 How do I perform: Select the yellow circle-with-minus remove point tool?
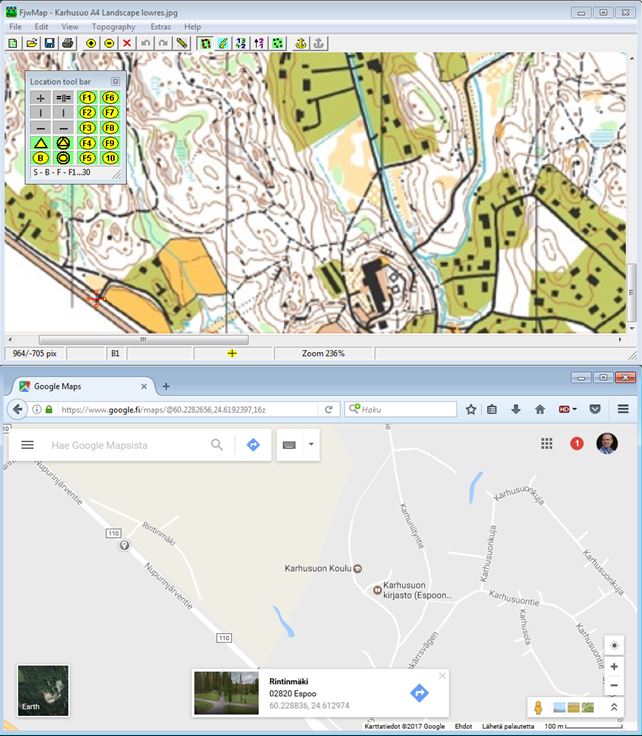click(109, 44)
